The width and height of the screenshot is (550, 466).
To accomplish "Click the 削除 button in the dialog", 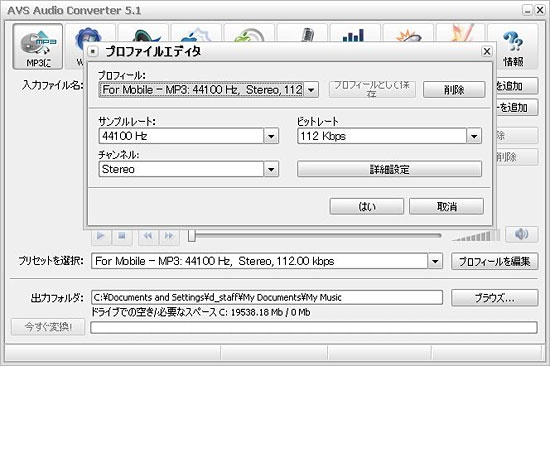I will [454, 90].
